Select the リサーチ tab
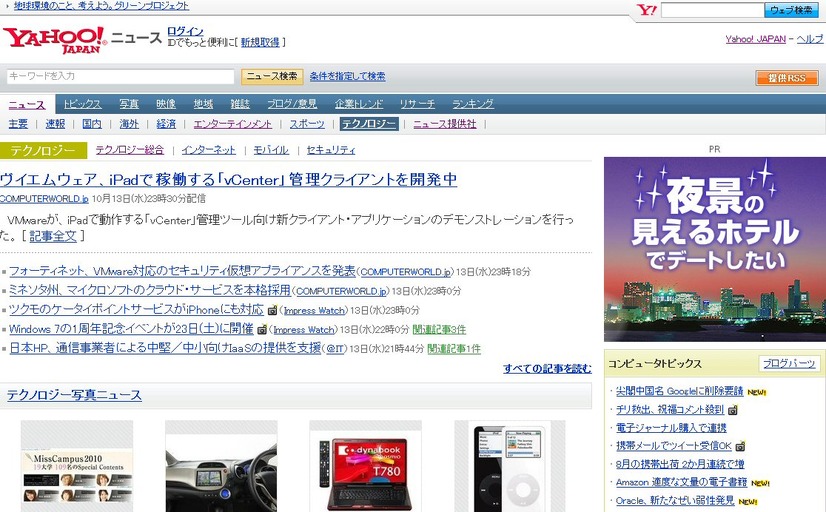The image size is (826, 512). [417, 104]
